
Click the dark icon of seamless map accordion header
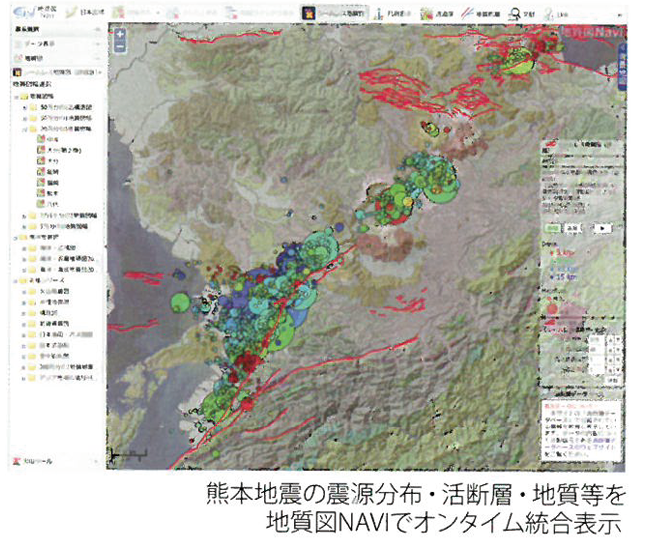coord(17,72)
